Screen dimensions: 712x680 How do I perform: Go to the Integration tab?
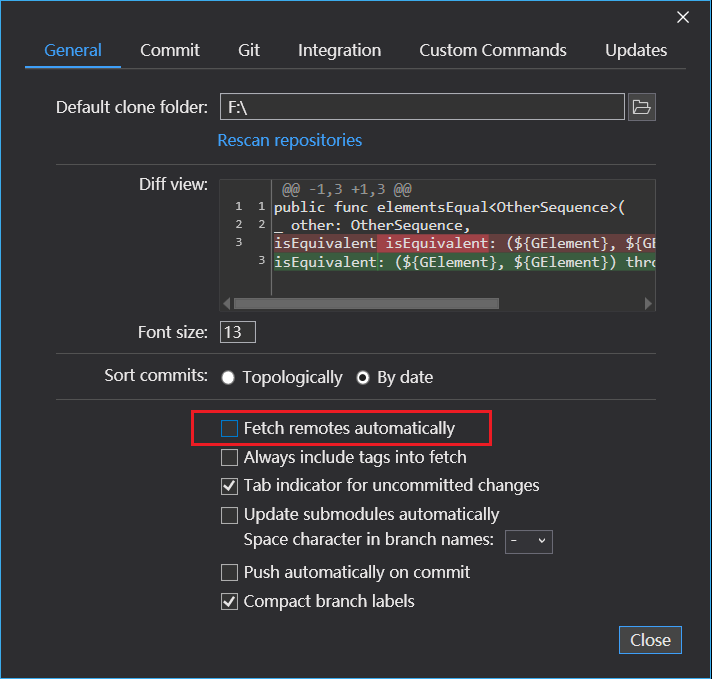pos(339,50)
